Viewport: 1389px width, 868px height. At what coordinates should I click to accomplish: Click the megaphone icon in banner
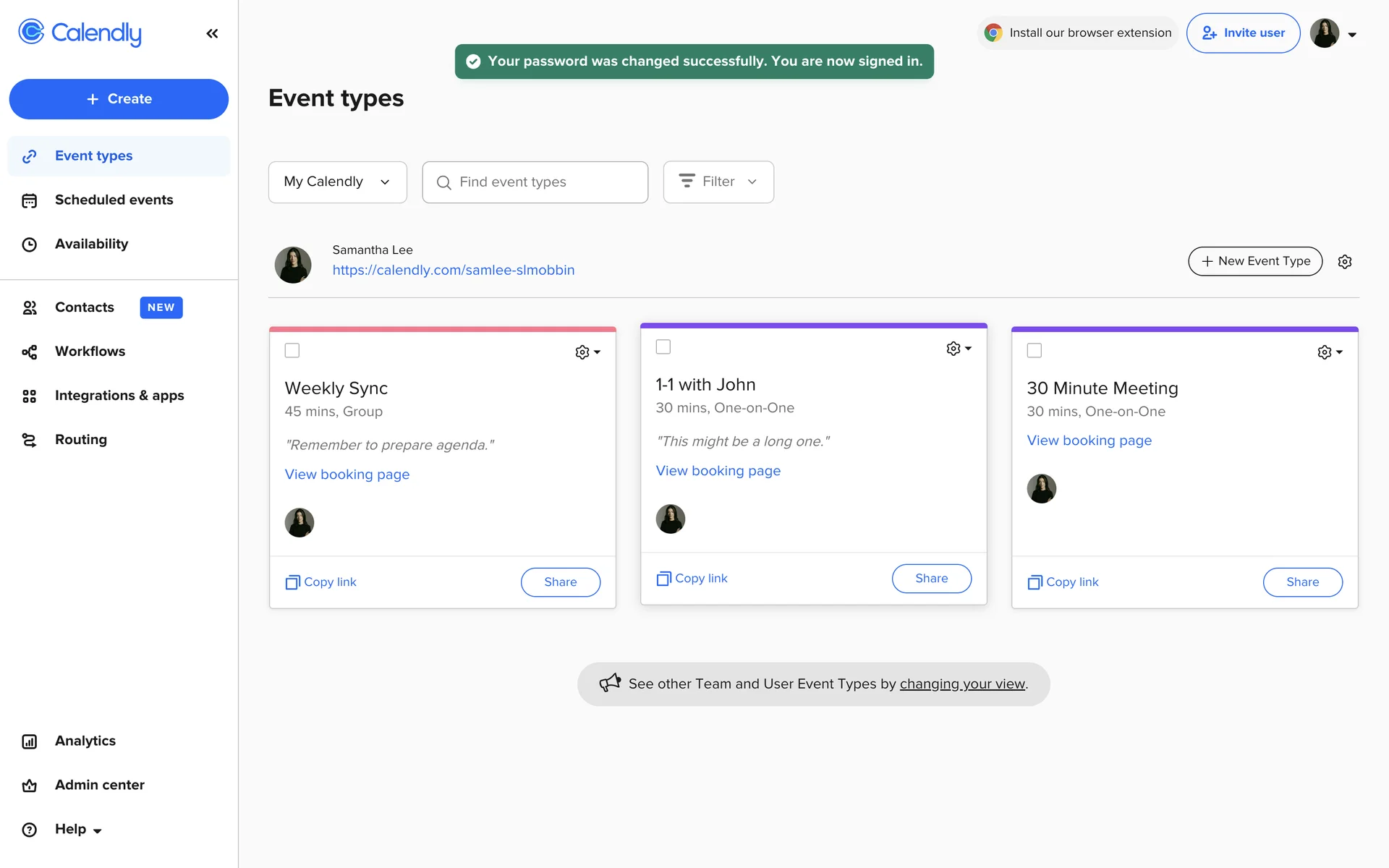(x=610, y=683)
